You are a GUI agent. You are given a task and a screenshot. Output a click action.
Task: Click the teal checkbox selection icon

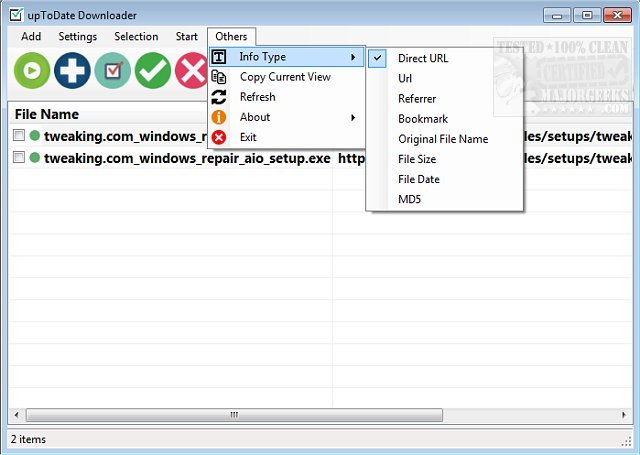click(113, 71)
